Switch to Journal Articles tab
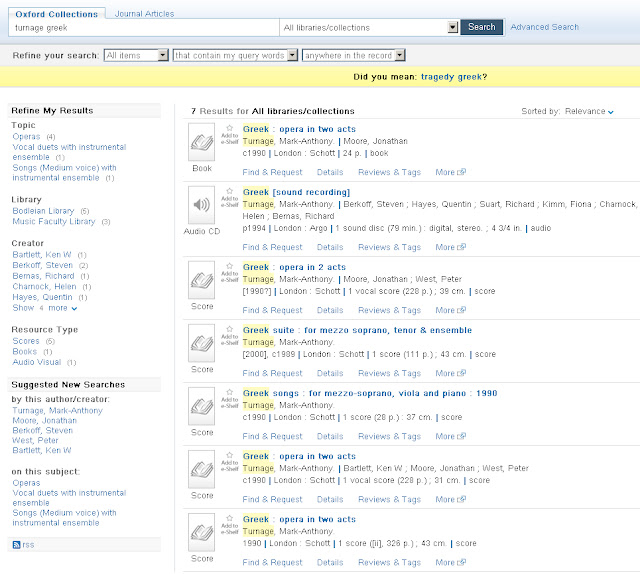Screen dimensions: 640x574 tap(144, 14)
